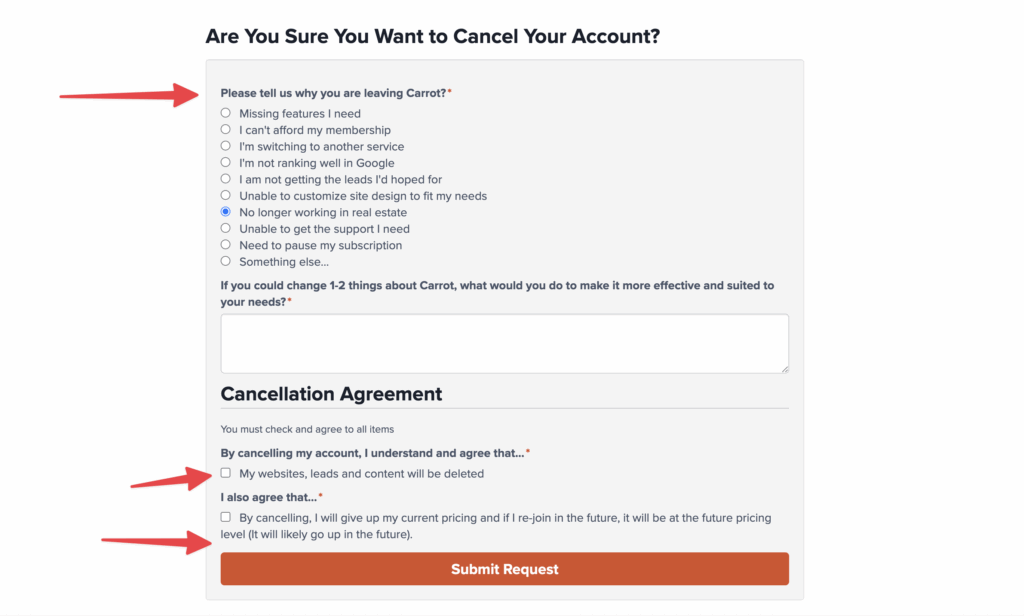
Task: Click the 'Cancellation Agreement' section heading
Action: tap(331, 394)
